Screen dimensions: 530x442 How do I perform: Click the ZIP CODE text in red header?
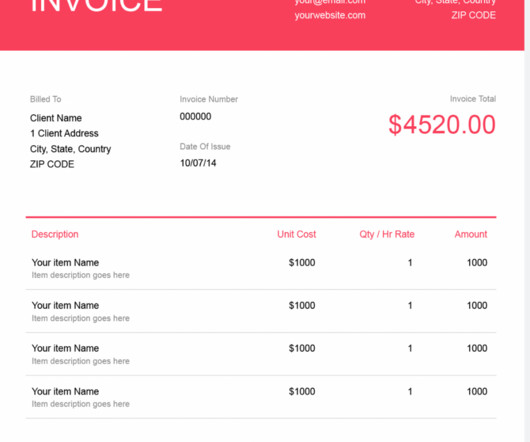tap(473, 15)
